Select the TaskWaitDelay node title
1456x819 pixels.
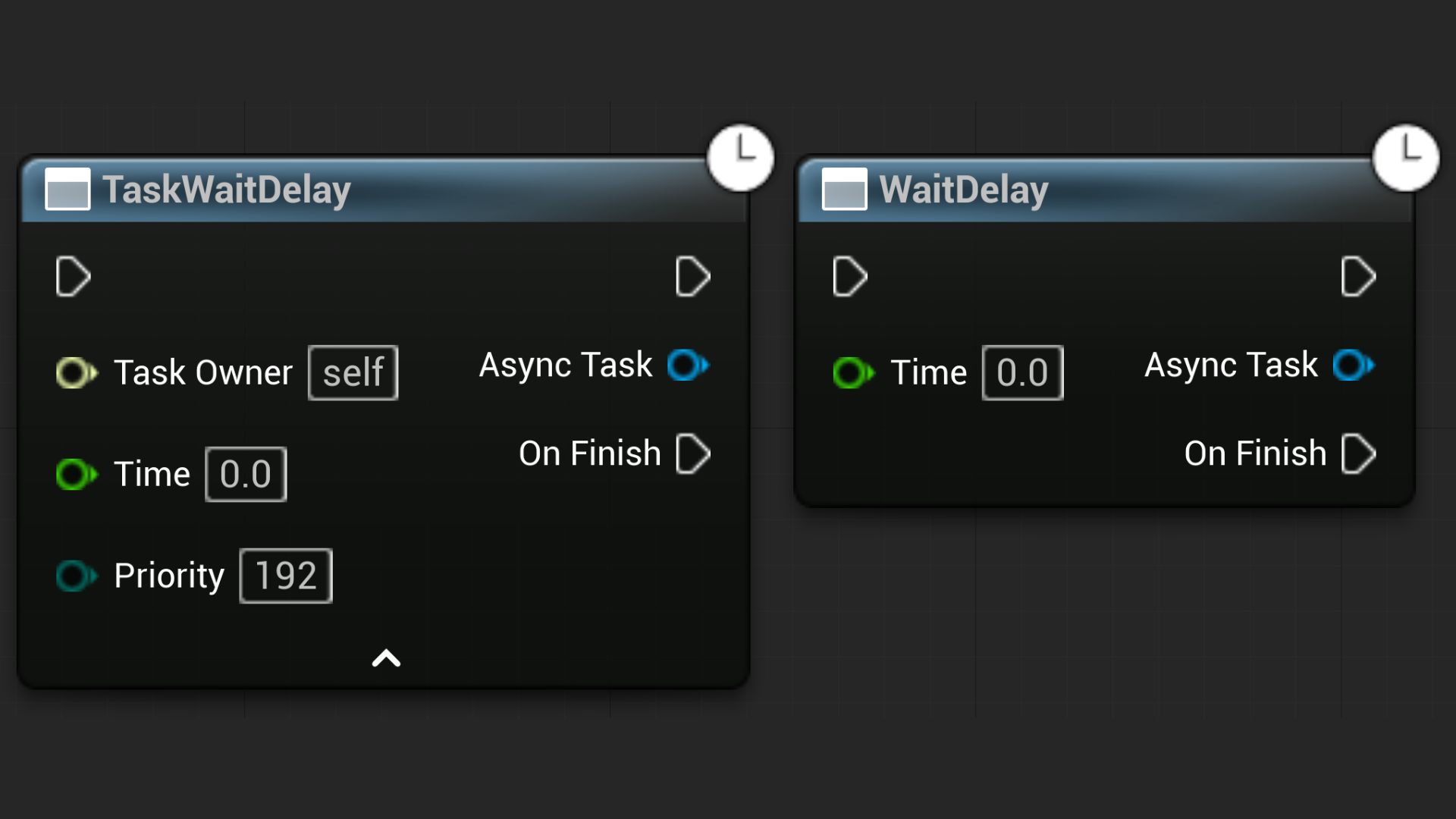click(226, 190)
